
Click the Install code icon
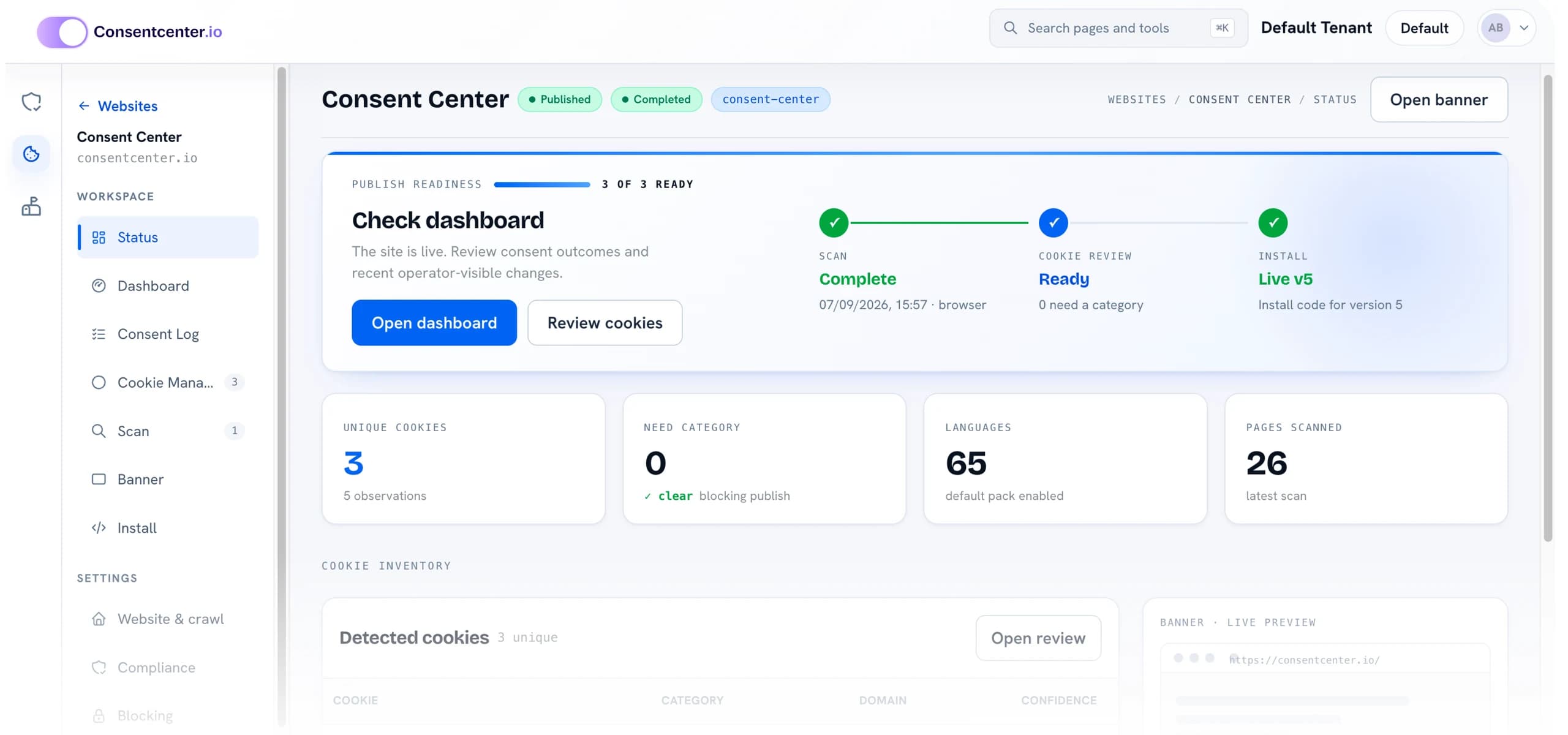(99, 528)
